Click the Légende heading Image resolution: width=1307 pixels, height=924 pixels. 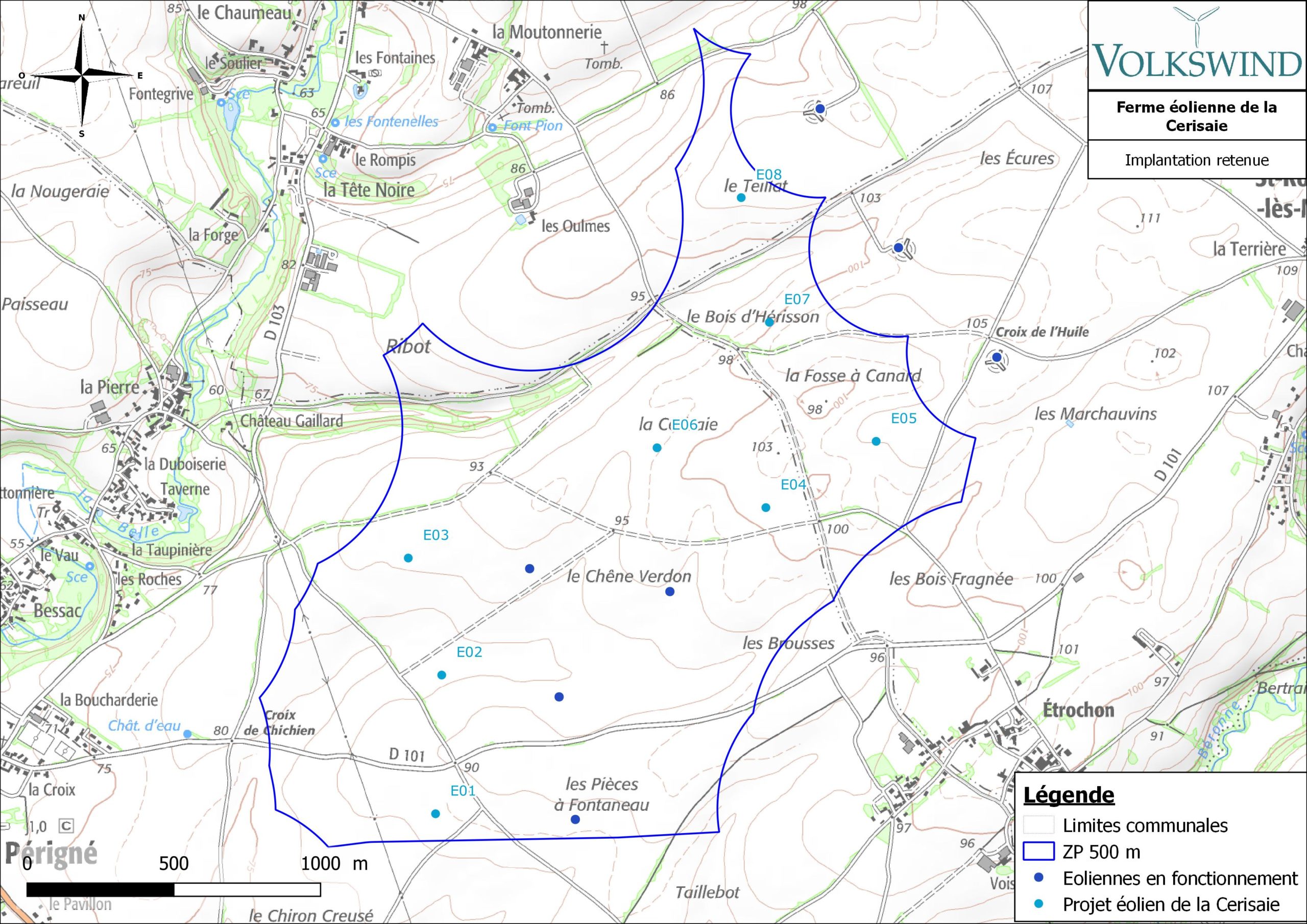pyautogui.click(x=1069, y=795)
